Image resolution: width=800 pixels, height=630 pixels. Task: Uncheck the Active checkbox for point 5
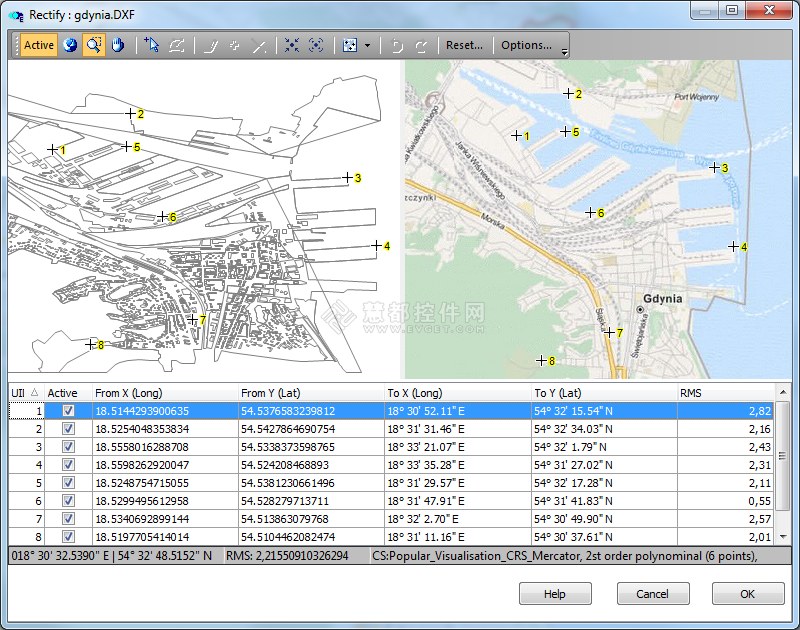(68, 483)
